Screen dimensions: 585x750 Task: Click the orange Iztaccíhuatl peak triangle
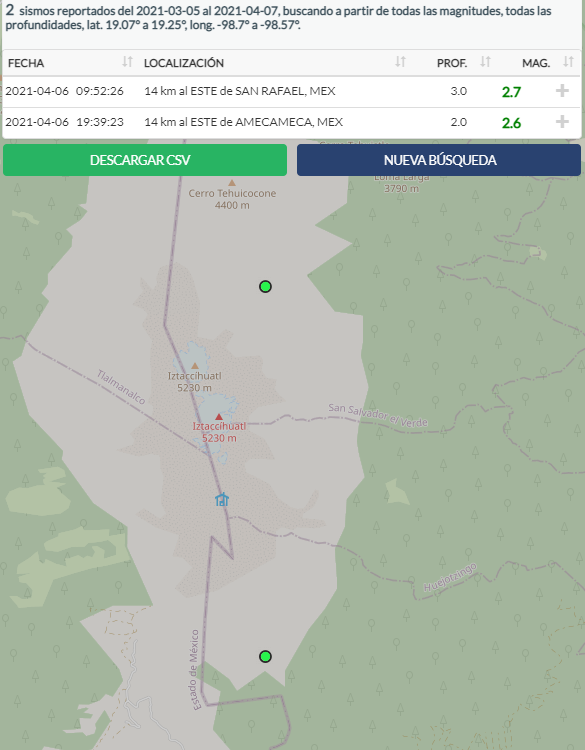click(195, 366)
